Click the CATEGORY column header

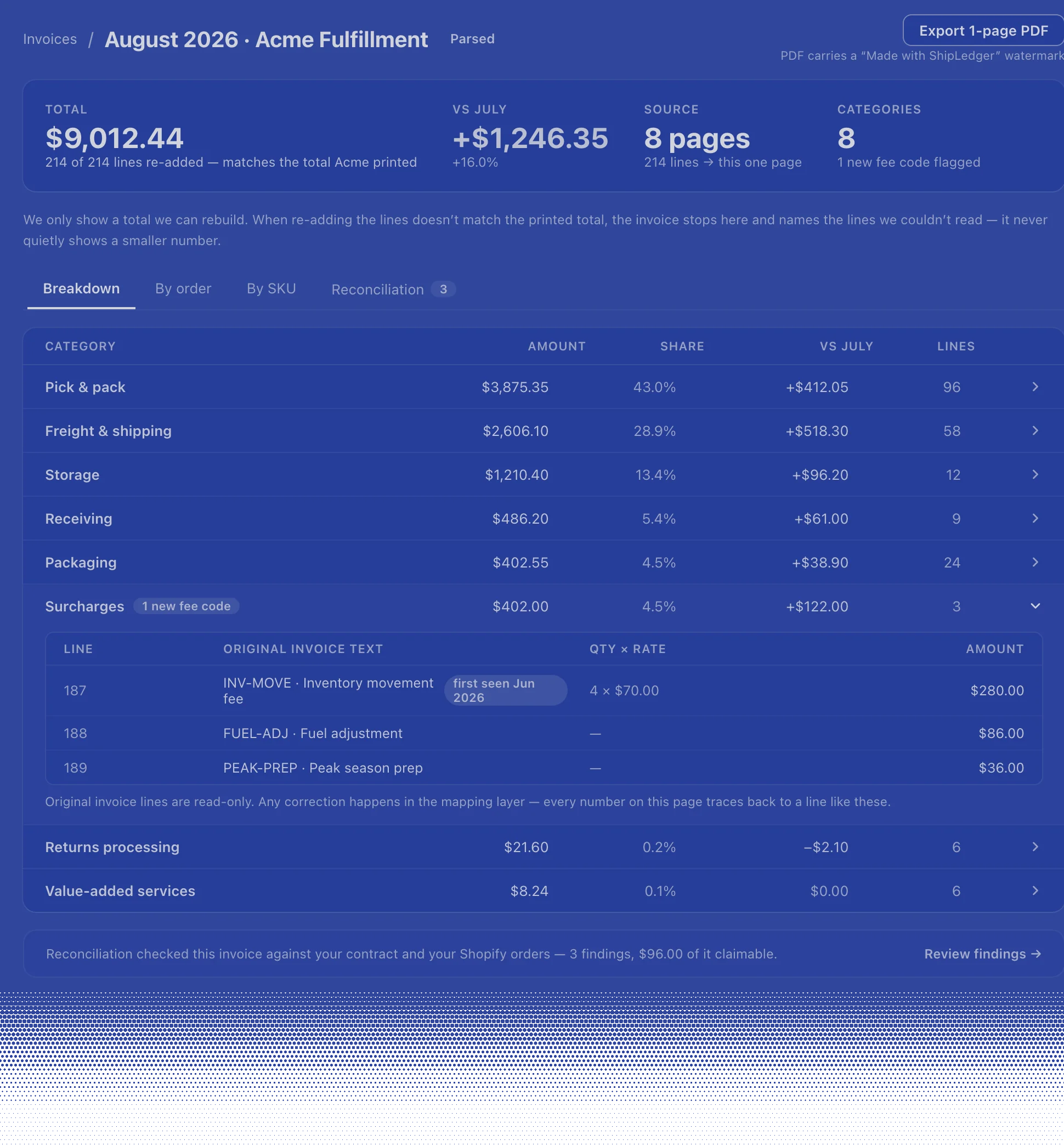pos(81,346)
